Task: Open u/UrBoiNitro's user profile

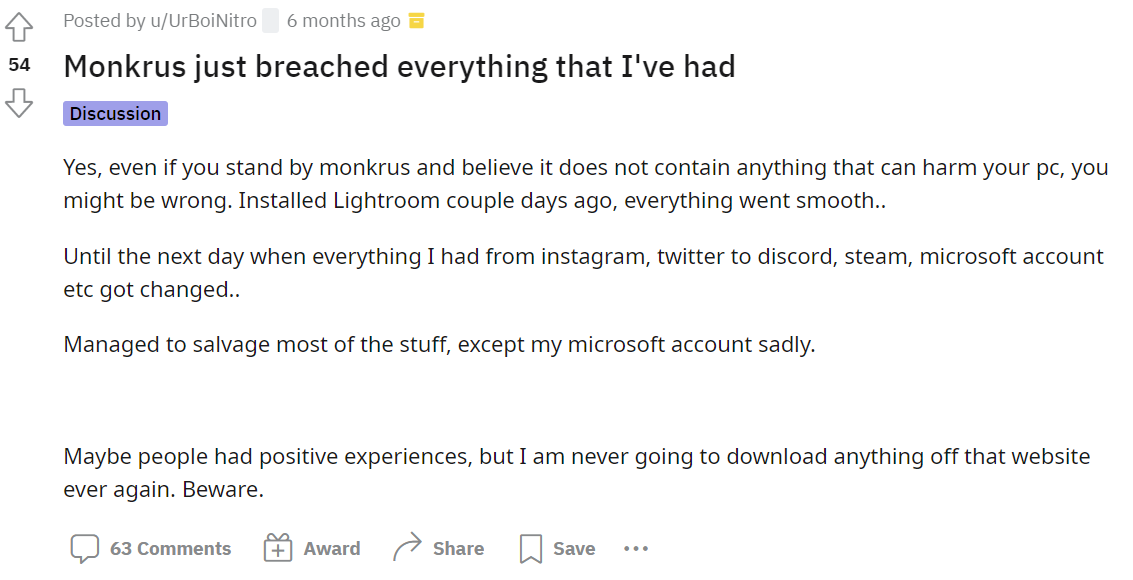Action: point(192,21)
